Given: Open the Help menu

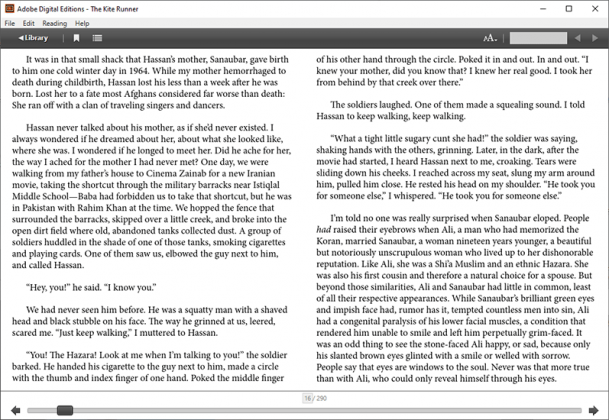Looking at the screenshot, I should pos(82,22).
